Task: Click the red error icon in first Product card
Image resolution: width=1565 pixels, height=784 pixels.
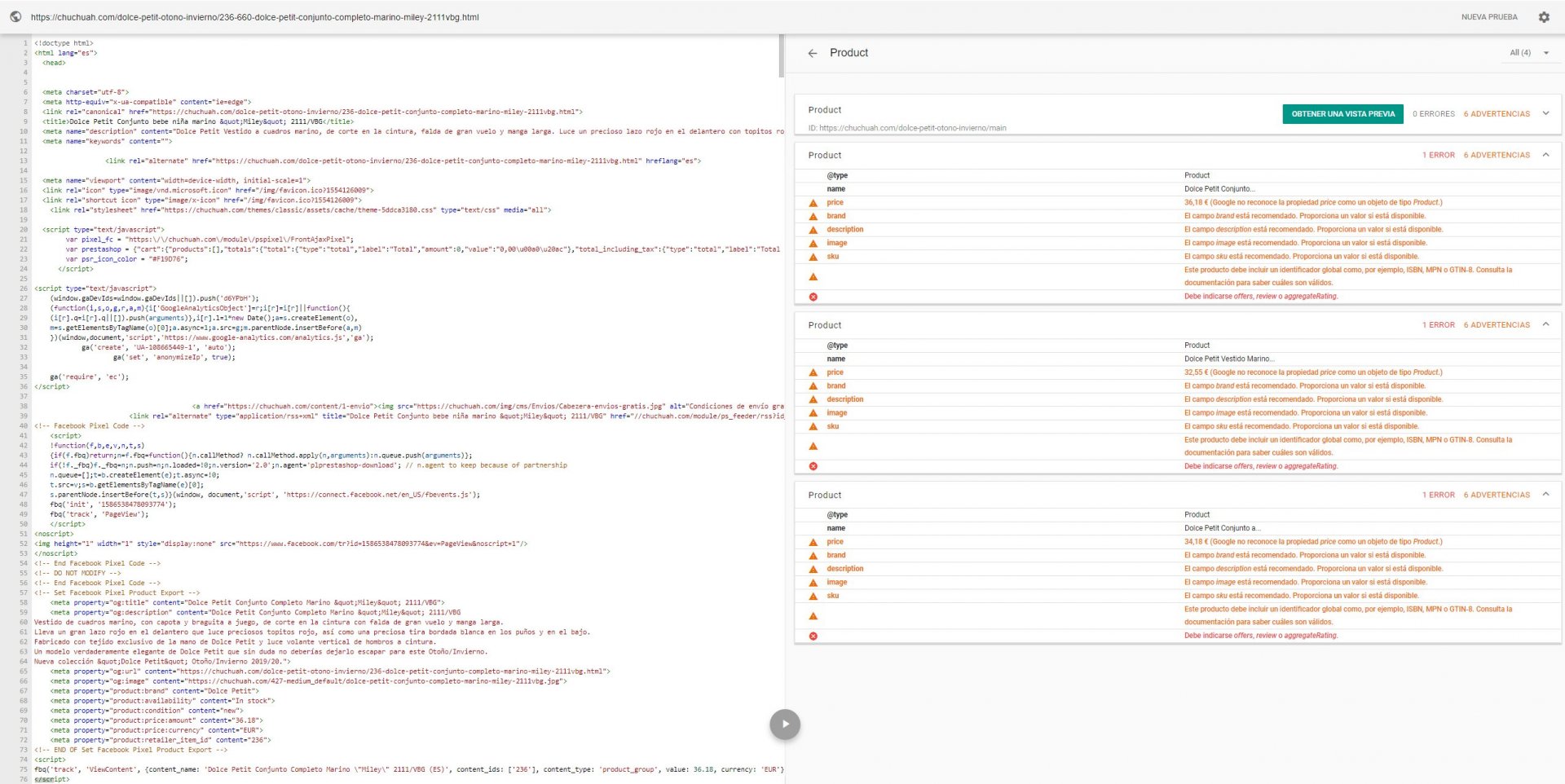Action: pyautogui.click(x=813, y=297)
